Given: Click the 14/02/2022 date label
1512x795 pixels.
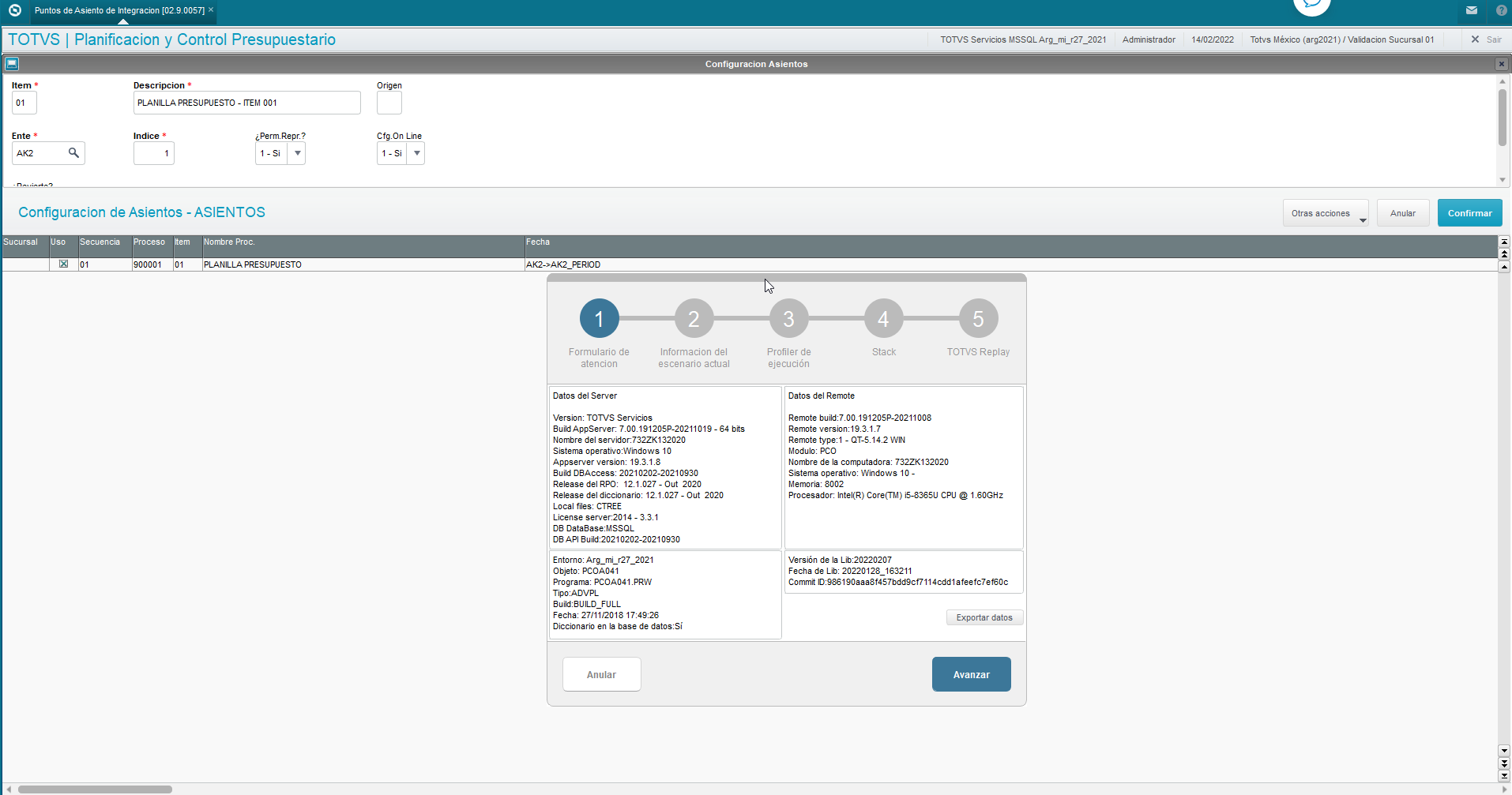Looking at the screenshot, I should tap(1213, 39).
